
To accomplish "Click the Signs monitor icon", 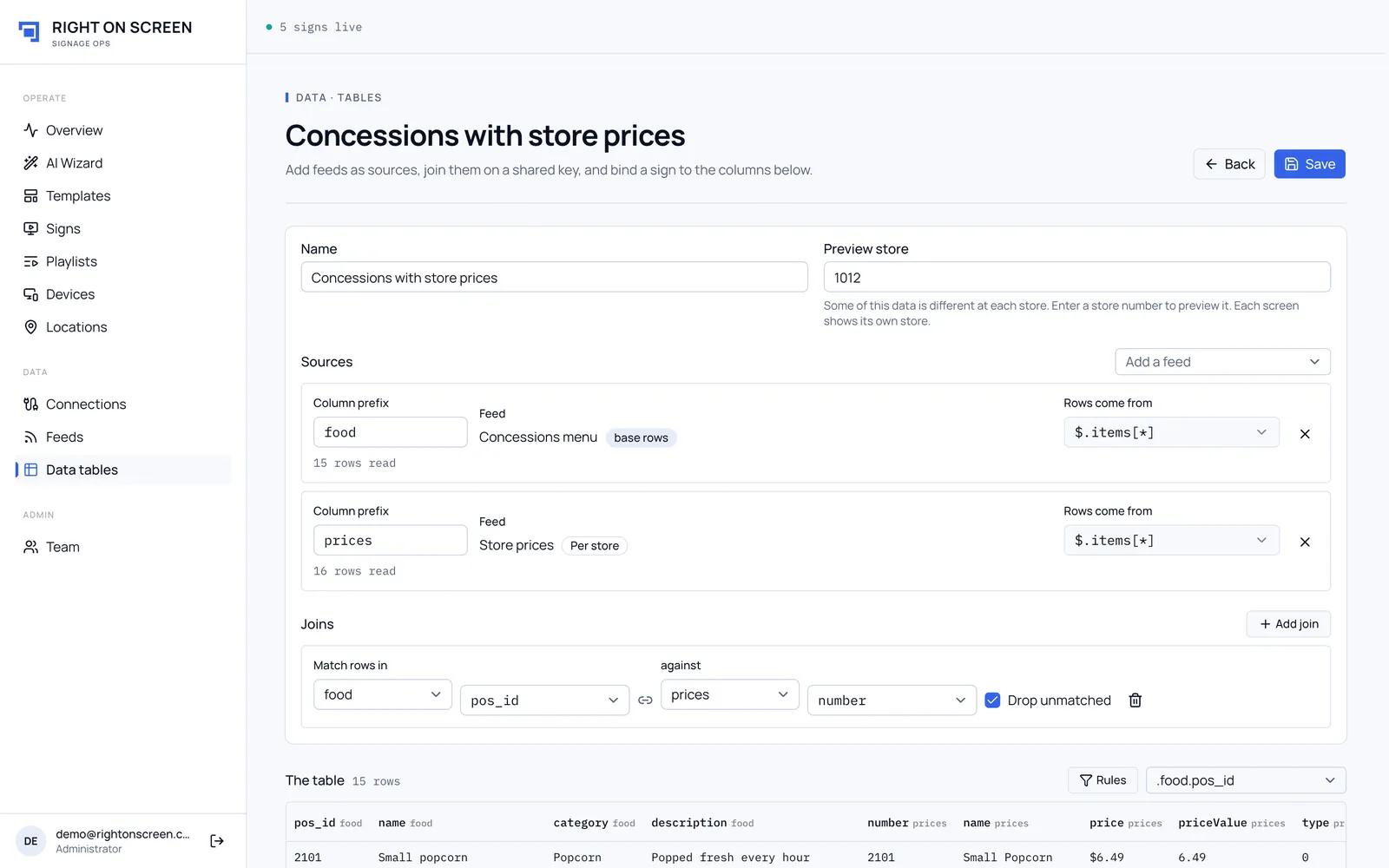I will point(30,228).
